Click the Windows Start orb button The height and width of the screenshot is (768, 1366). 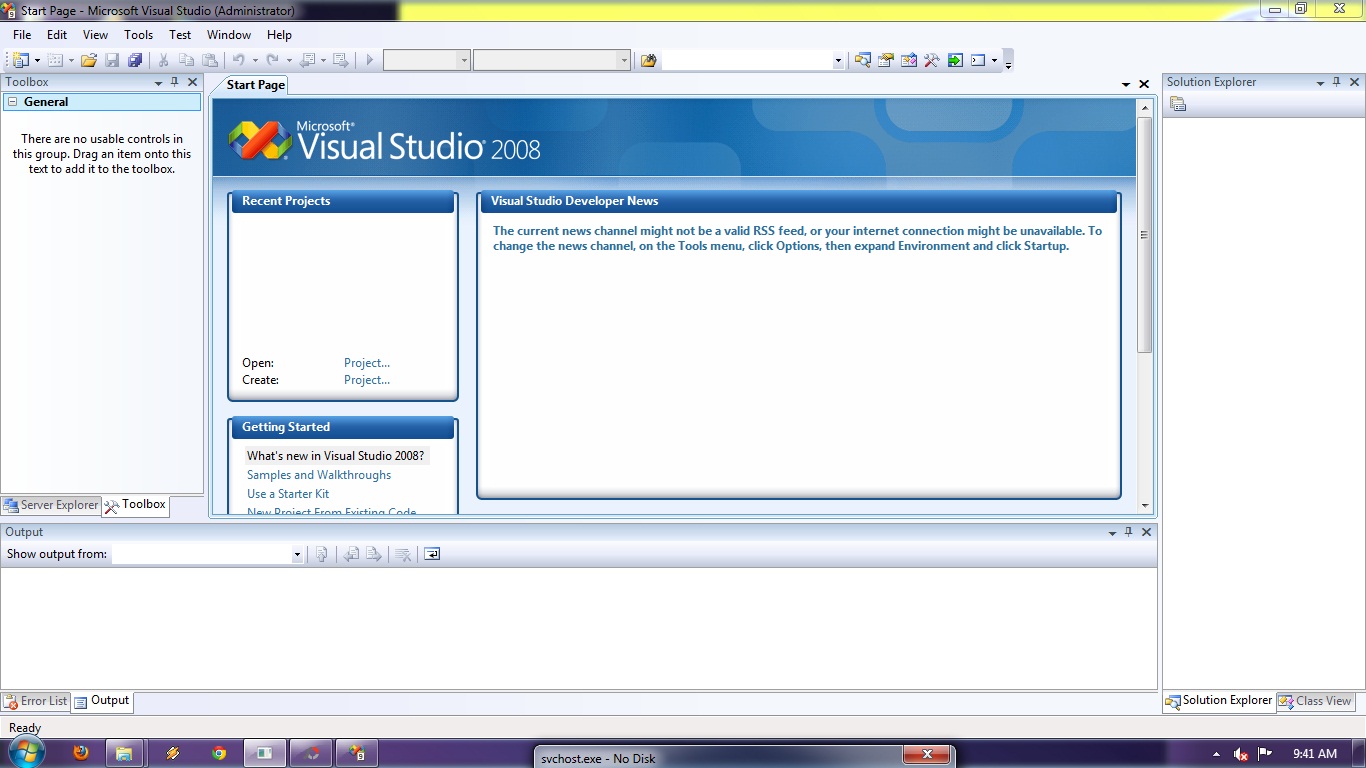26,752
